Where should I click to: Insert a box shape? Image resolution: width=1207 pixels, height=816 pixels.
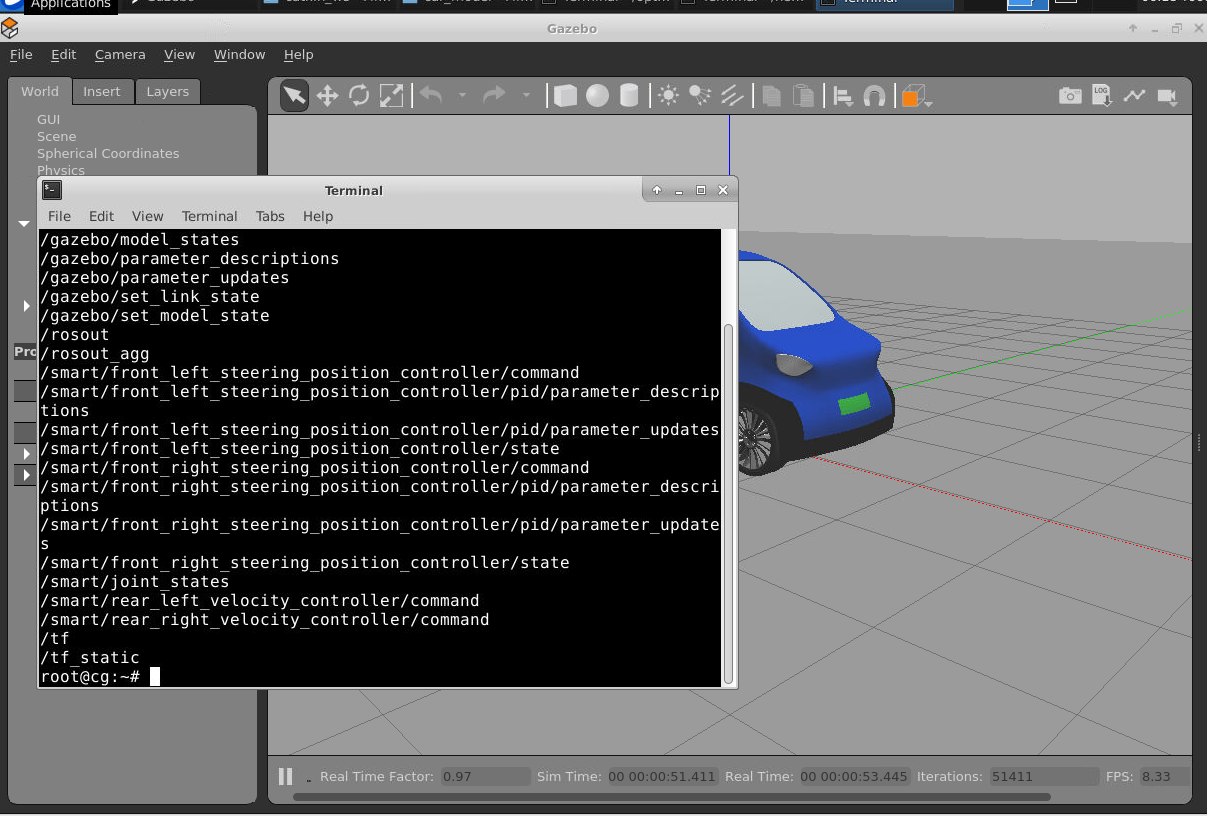tap(565, 96)
